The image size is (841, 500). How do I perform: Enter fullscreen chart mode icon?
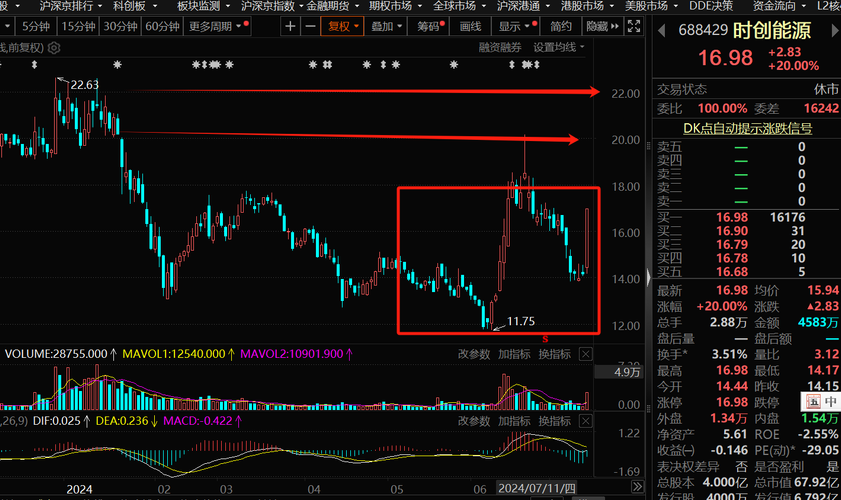634,26
